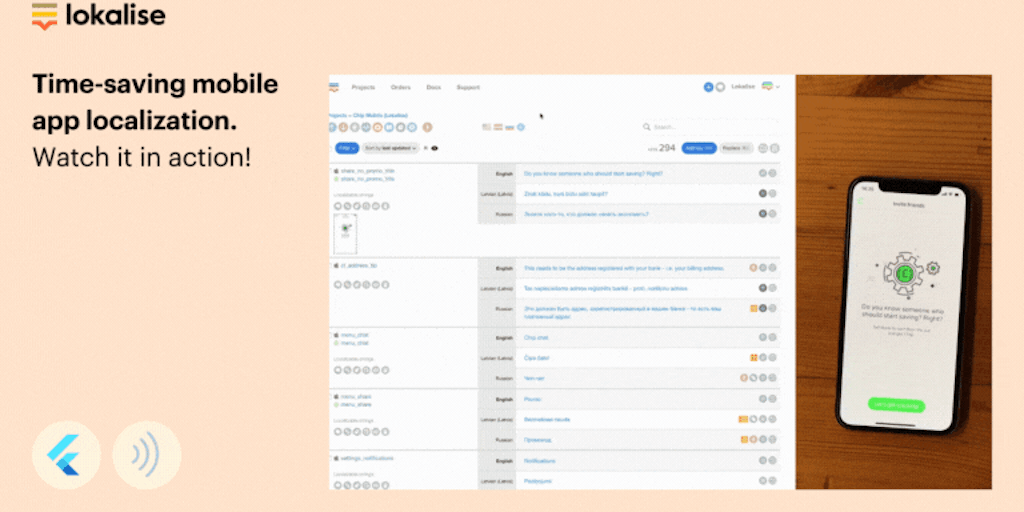
Task: Click first key action icon under cf_address_tip
Action: pyautogui.click(x=338, y=285)
